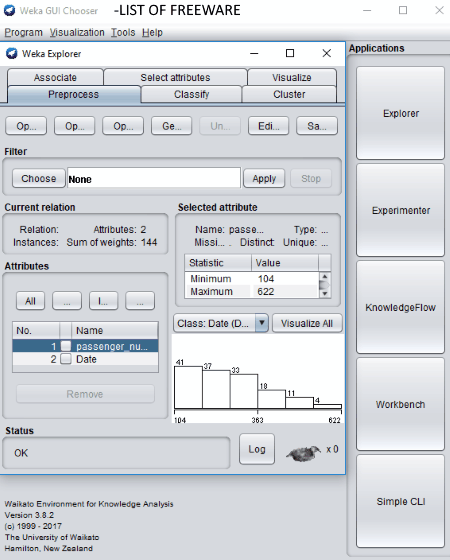Image resolution: width=450 pixels, height=560 pixels.
Task: Click the Weka logo in the Weka Explorer title bar
Action: [11, 54]
